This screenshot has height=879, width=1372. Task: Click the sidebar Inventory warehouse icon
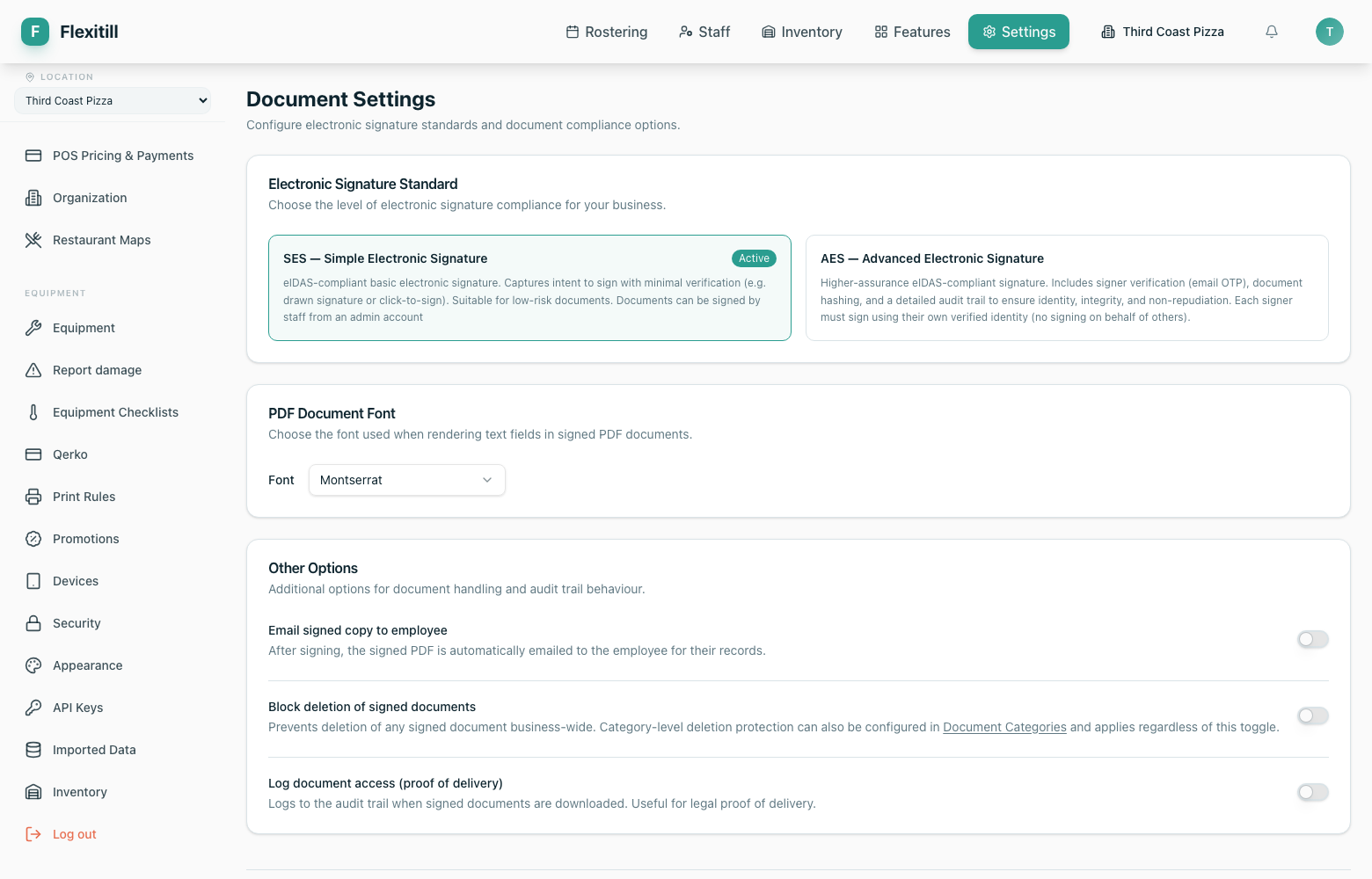point(33,792)
